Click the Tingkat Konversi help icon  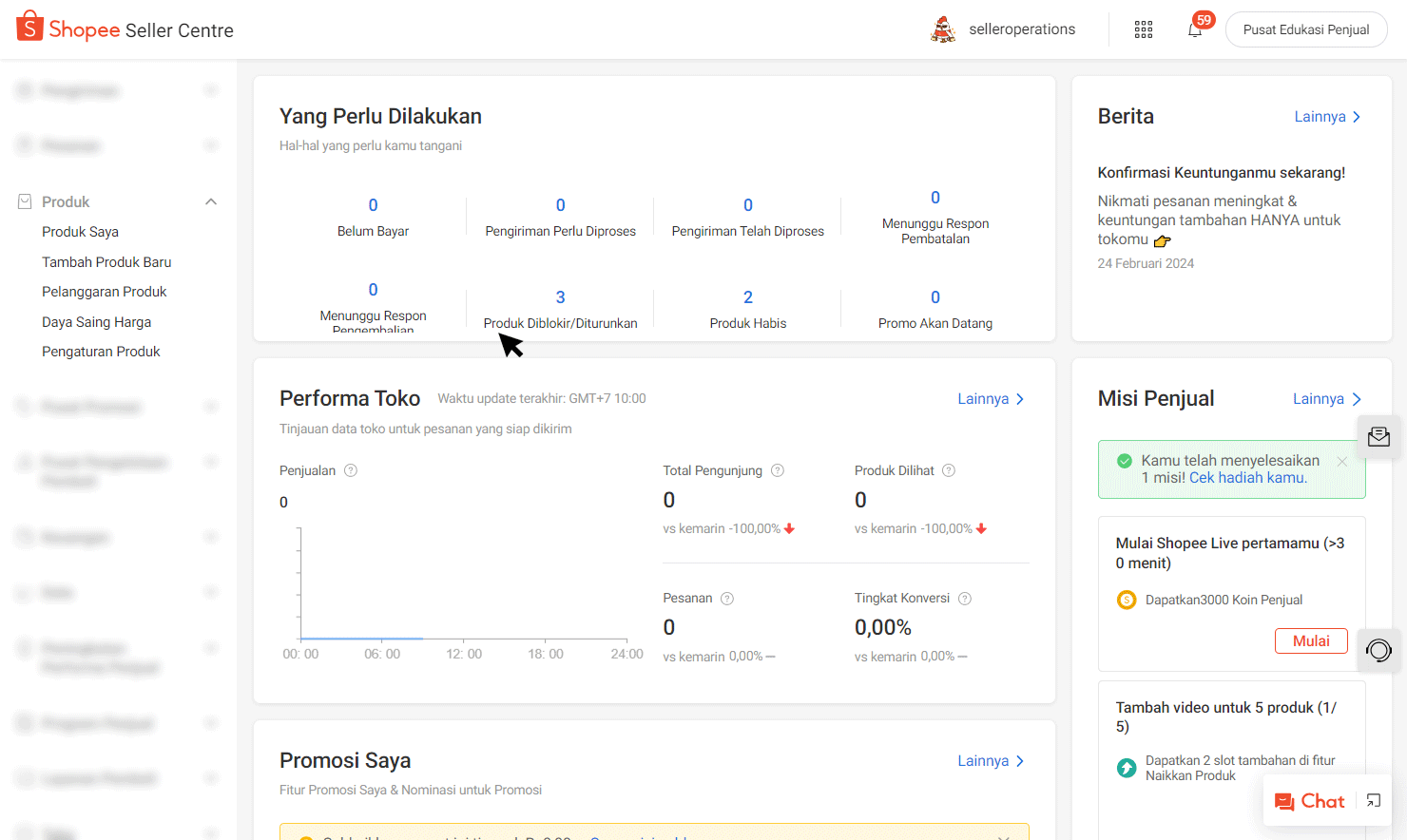(965, 599)
